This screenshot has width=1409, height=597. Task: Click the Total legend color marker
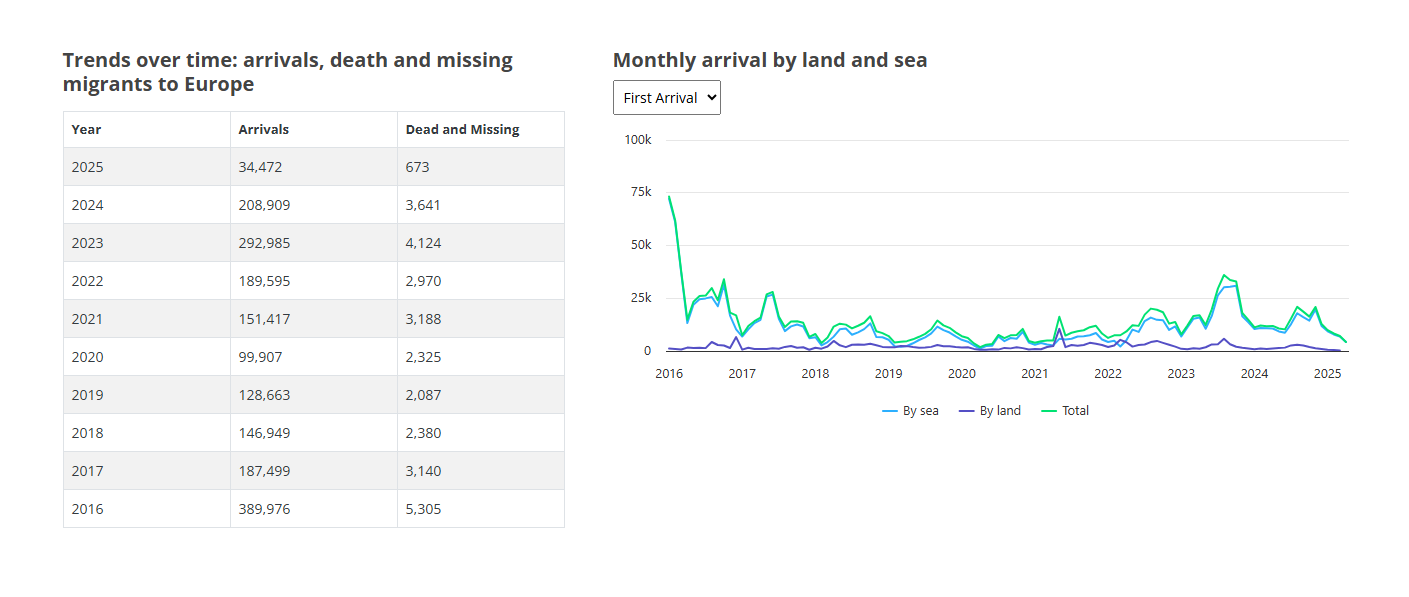click(x=1049, y=411)
